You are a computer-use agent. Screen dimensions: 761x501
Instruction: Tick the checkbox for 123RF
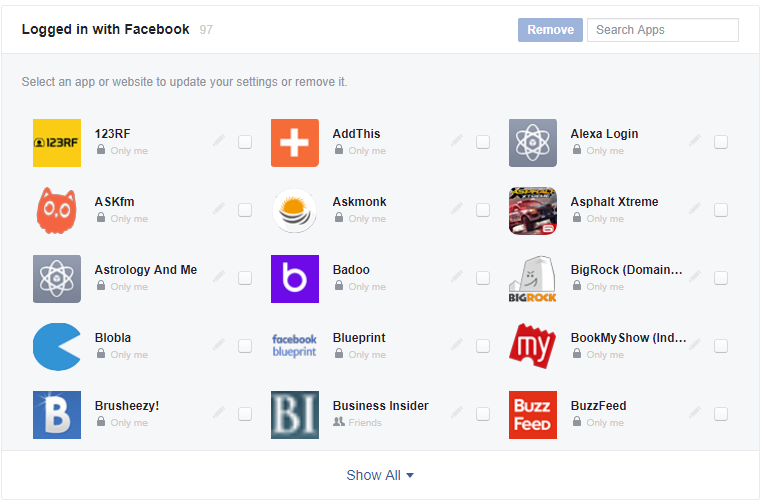(x=245, y=142)
